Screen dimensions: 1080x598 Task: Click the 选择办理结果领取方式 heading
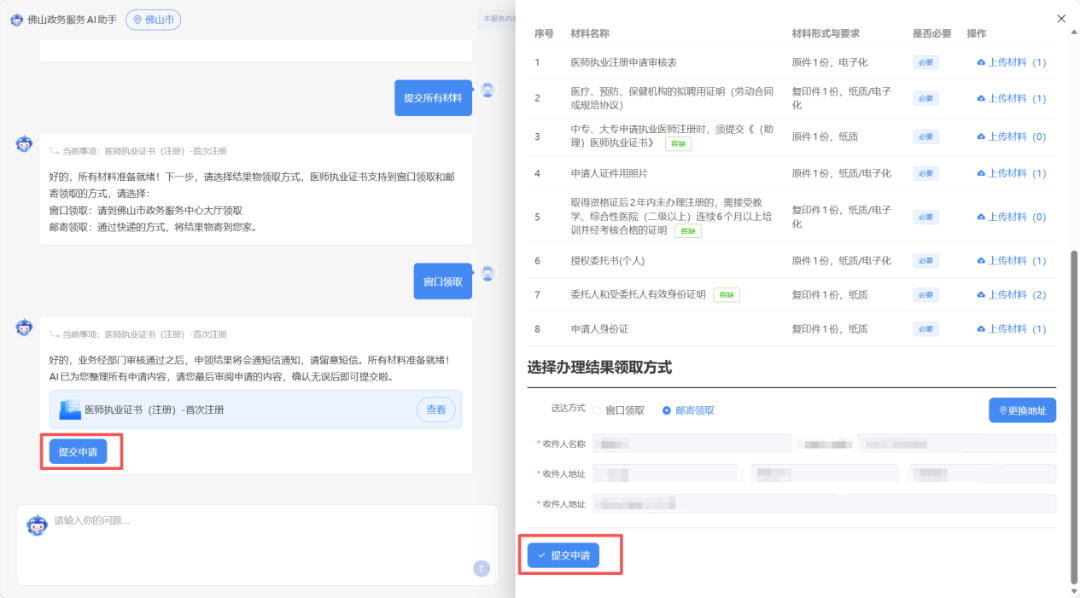[x=599, y=367]
